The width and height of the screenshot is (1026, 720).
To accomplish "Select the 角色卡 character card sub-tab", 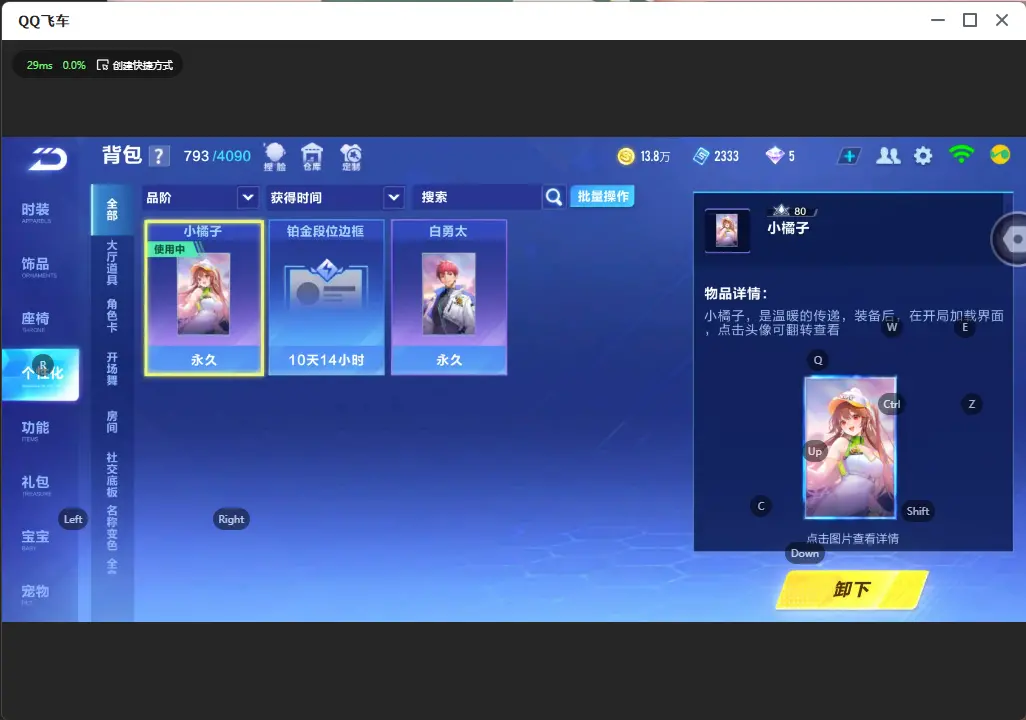I will point(112,315).
